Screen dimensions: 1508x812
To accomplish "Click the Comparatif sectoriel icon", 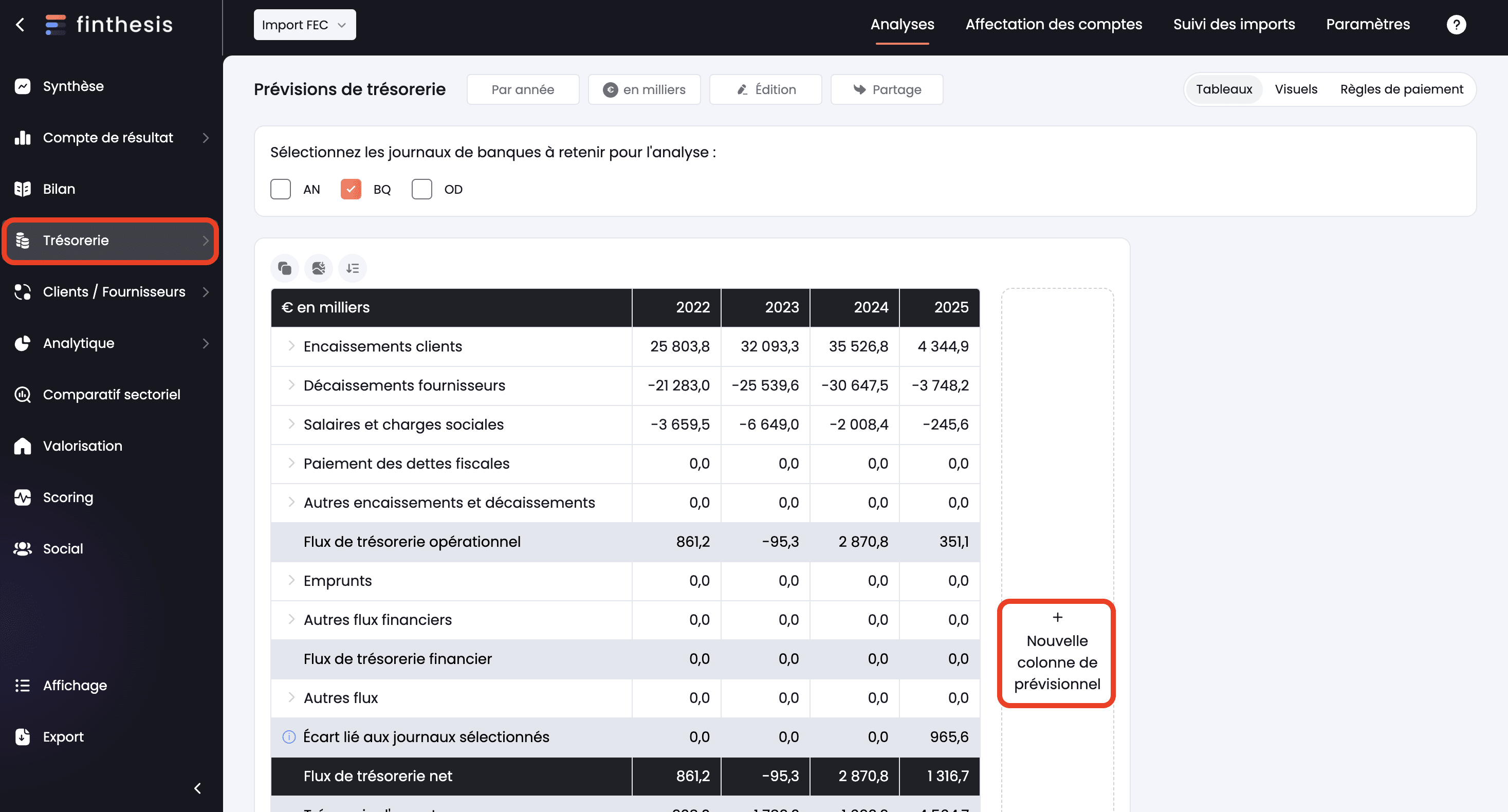I will pos(22,395).
